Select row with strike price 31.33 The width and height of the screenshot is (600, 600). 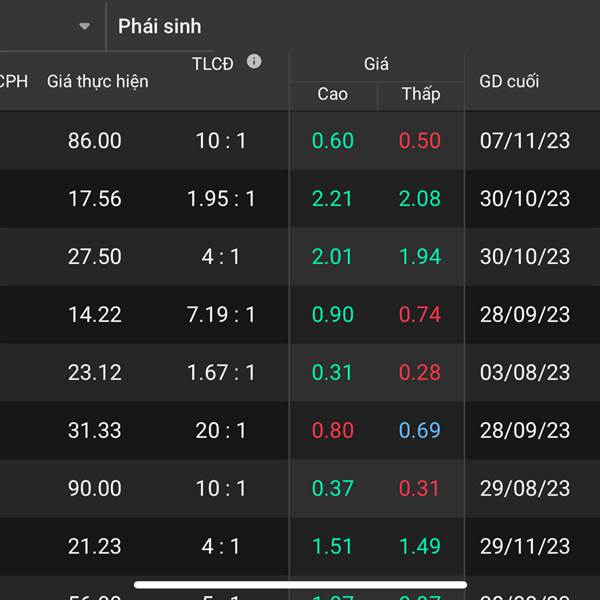[95, 431]
